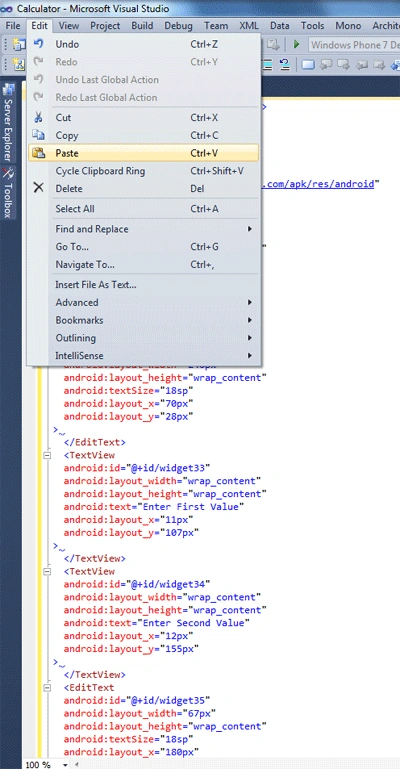Choose Select All in Edit menu
Image resolution: width=400 pixels, height=769 pixels.
pos(144,208)
